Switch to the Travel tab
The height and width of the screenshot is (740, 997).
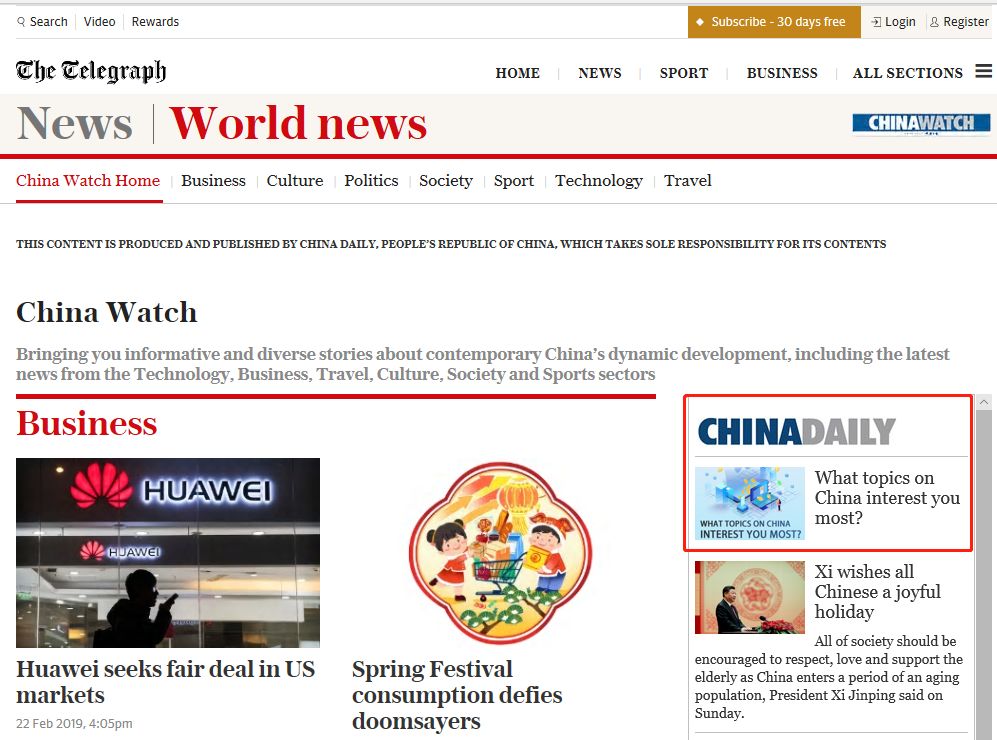(x=687, y=181)
